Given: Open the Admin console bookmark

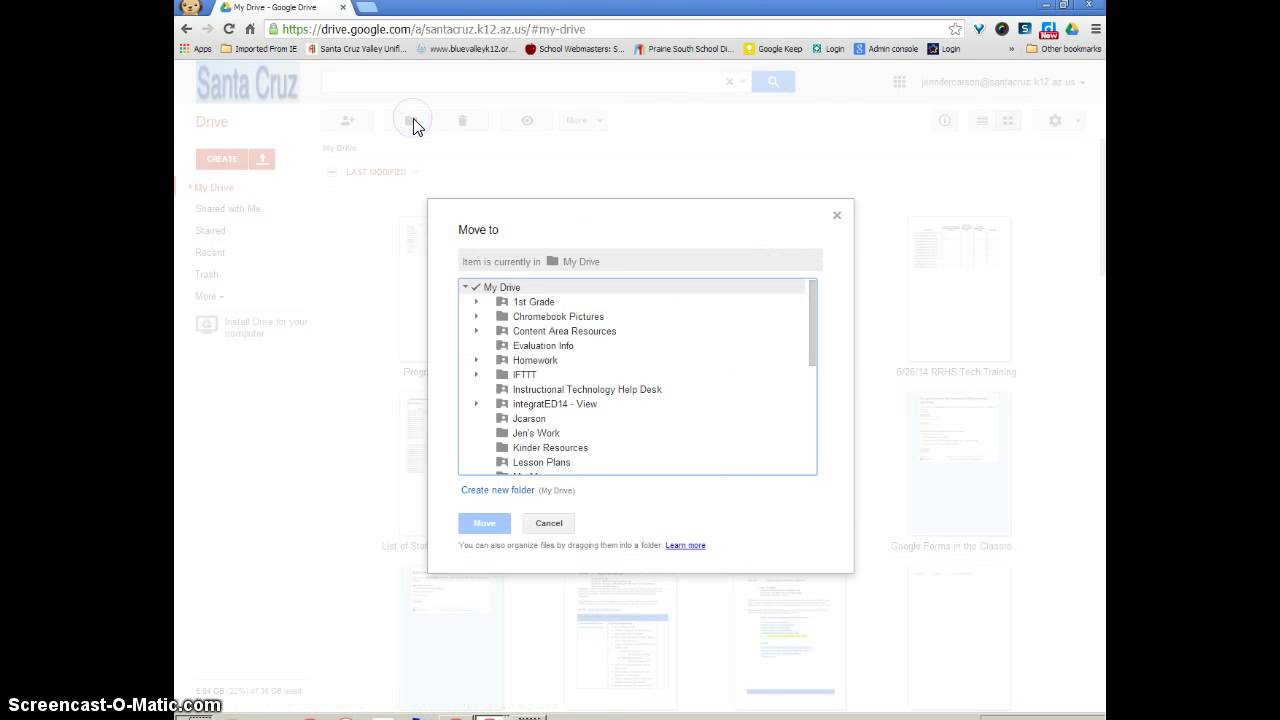Looking at the screenshot, I should tap(886, 48).
